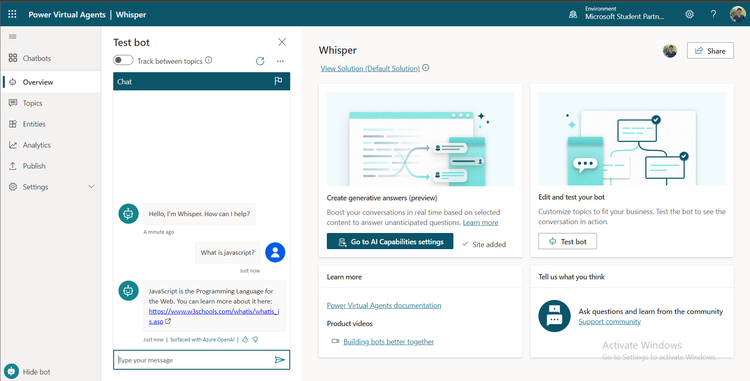Click the Edit and test your bot illustration
The width and height of the screenshot is (750, 381).
(632, 139)
